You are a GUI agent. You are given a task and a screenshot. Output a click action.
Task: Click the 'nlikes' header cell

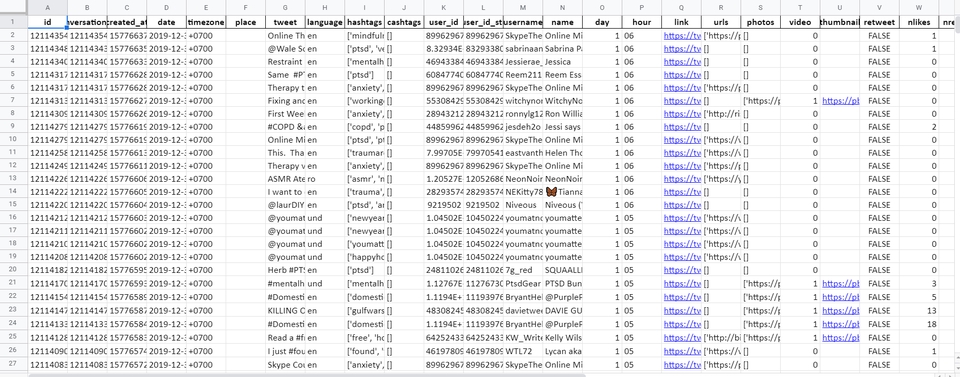(918, 23)
